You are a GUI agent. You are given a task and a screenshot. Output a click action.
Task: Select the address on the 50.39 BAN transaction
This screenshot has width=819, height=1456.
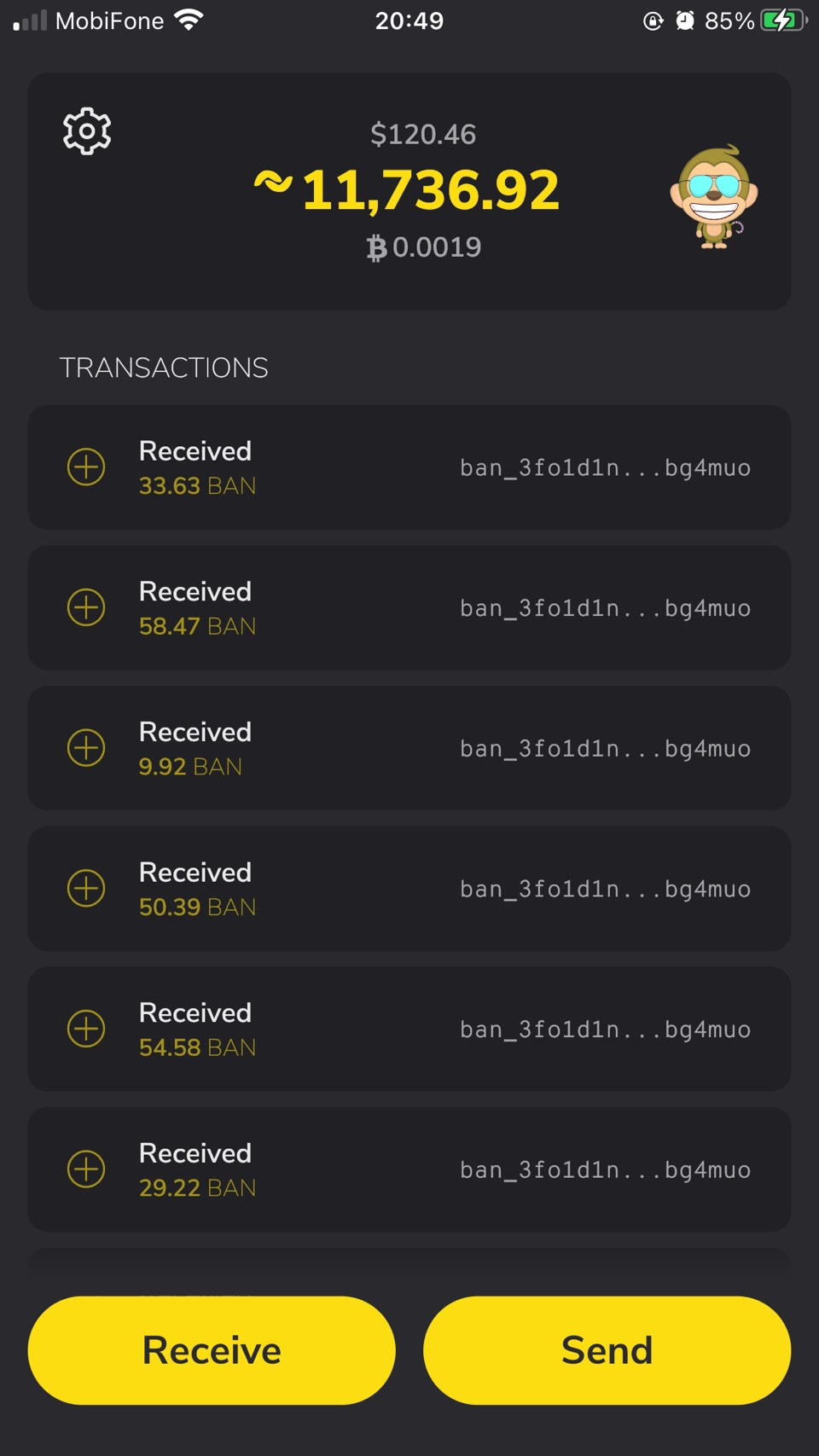pos(605,889)
